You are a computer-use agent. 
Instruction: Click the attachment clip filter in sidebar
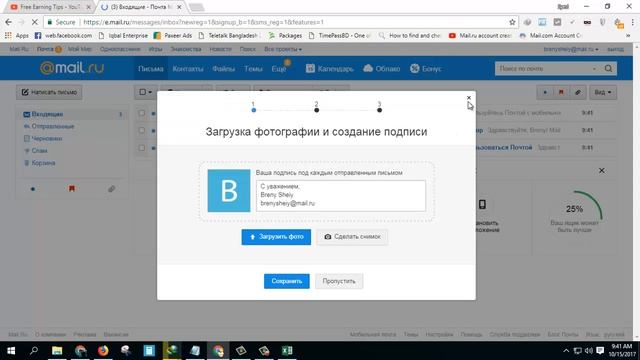111,189
